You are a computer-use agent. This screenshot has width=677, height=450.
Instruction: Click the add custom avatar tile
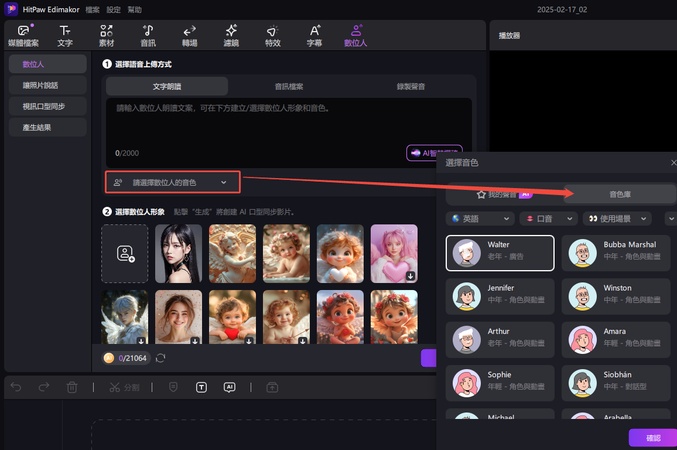[x=125, y=254]
